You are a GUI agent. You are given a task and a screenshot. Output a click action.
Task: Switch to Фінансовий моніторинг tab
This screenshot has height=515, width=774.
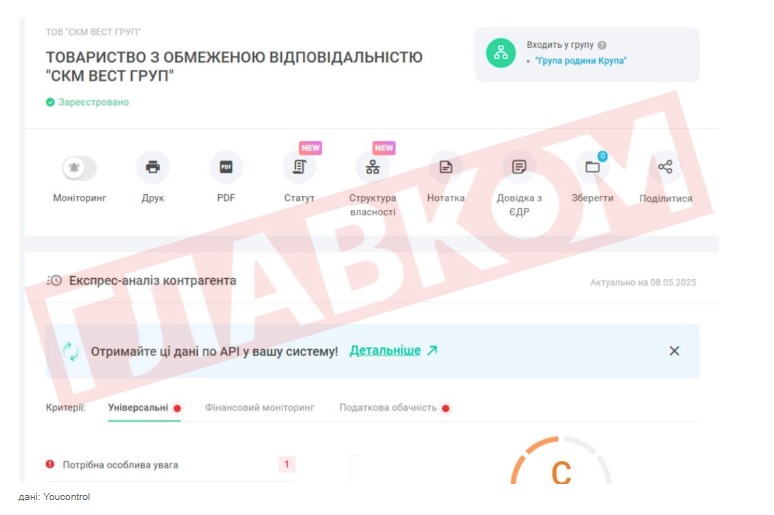260,408
